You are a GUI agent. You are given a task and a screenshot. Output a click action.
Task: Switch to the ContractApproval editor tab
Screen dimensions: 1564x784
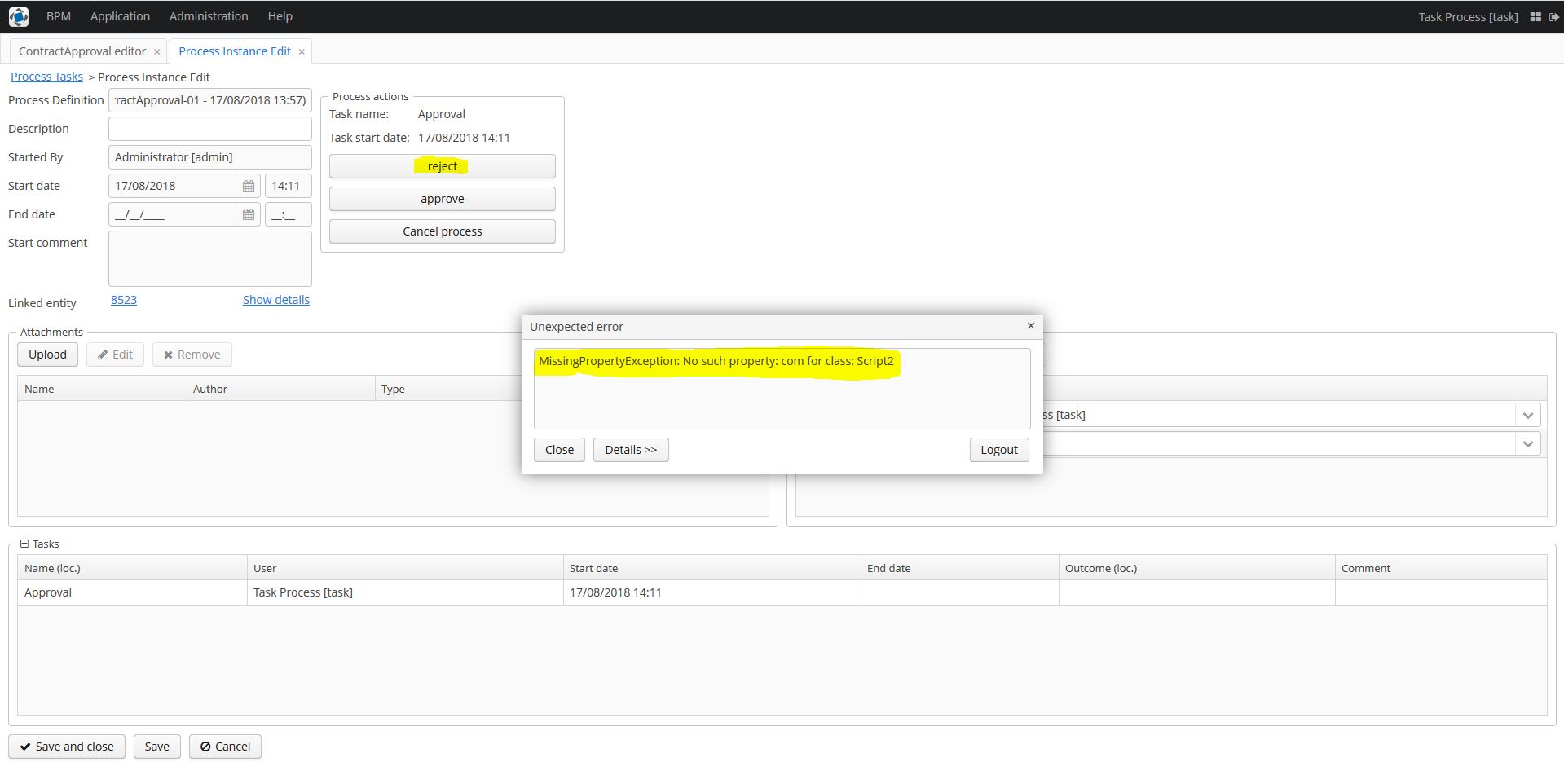pyautogui.click(x=82, y=51)
